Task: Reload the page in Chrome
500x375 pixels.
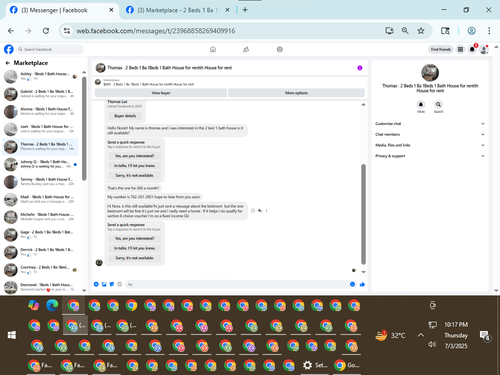Action: 46,31
